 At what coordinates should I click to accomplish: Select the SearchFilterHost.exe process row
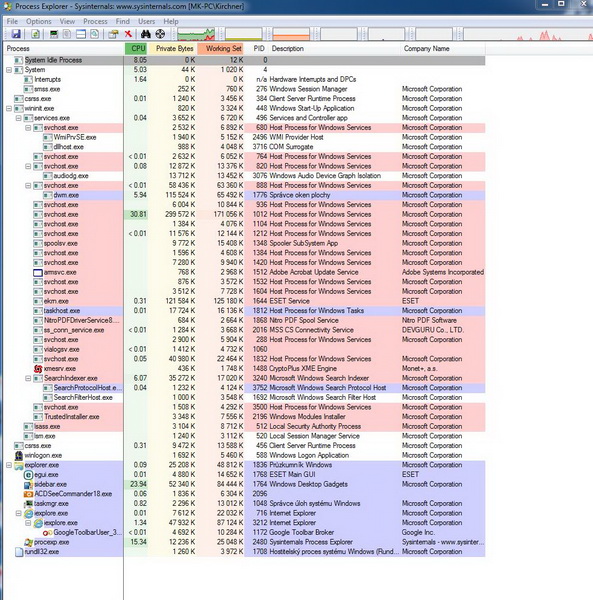tap(244, 398)
